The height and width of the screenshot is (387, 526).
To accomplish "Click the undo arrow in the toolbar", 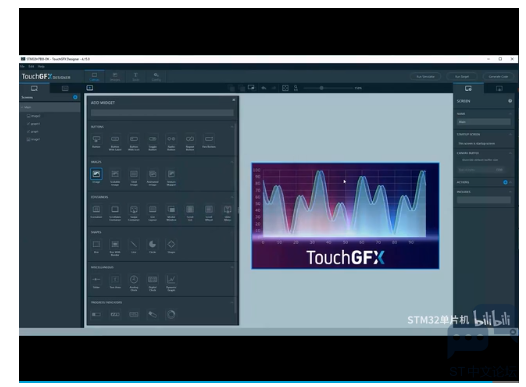I will point(264,88).
